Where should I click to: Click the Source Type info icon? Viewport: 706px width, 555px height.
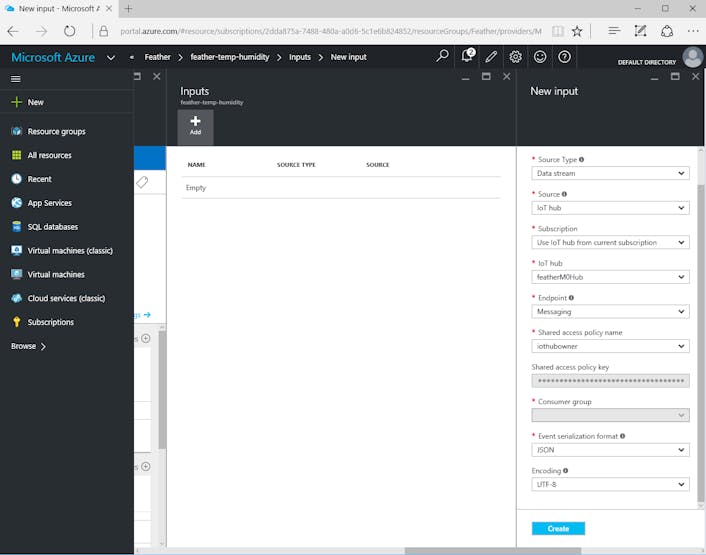[x=581, y=159]
